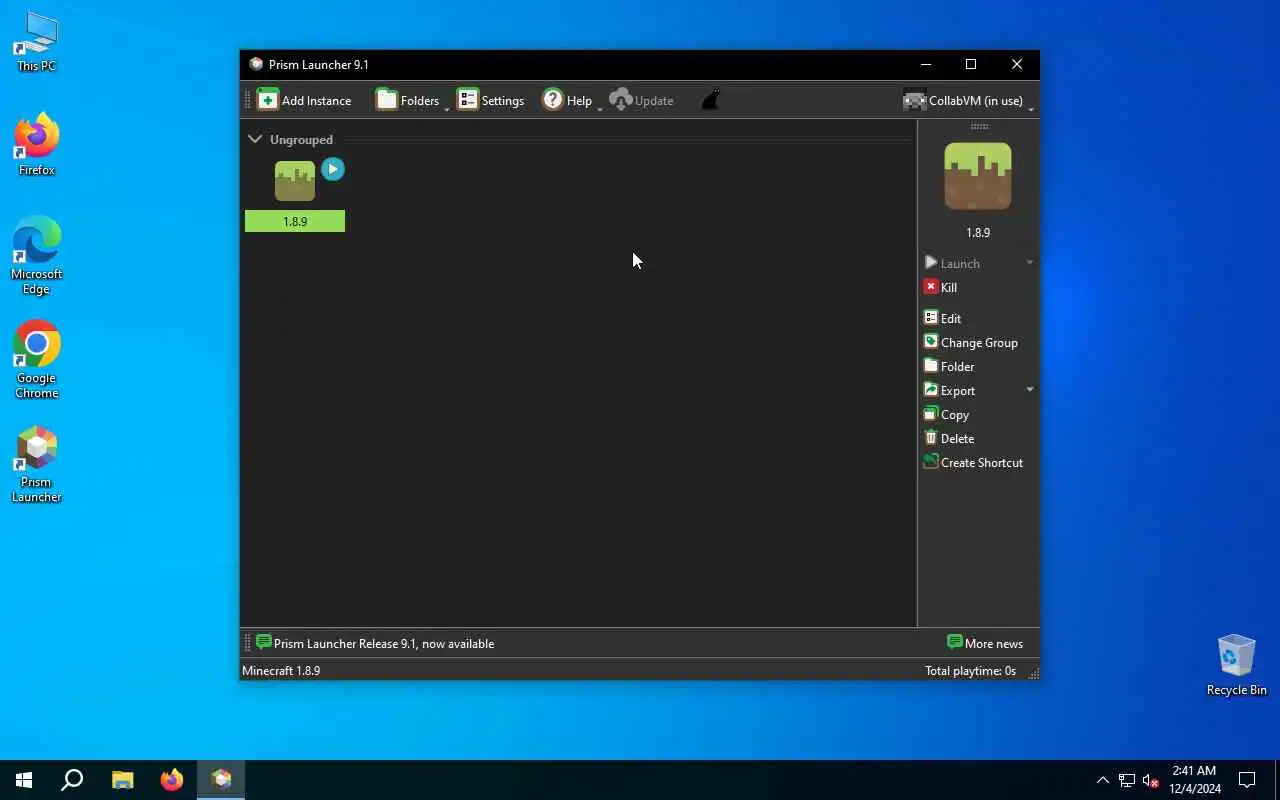Kill the running instance
Image resolution: width=1280 pixels, height=800 pixels.
point(940,287)
